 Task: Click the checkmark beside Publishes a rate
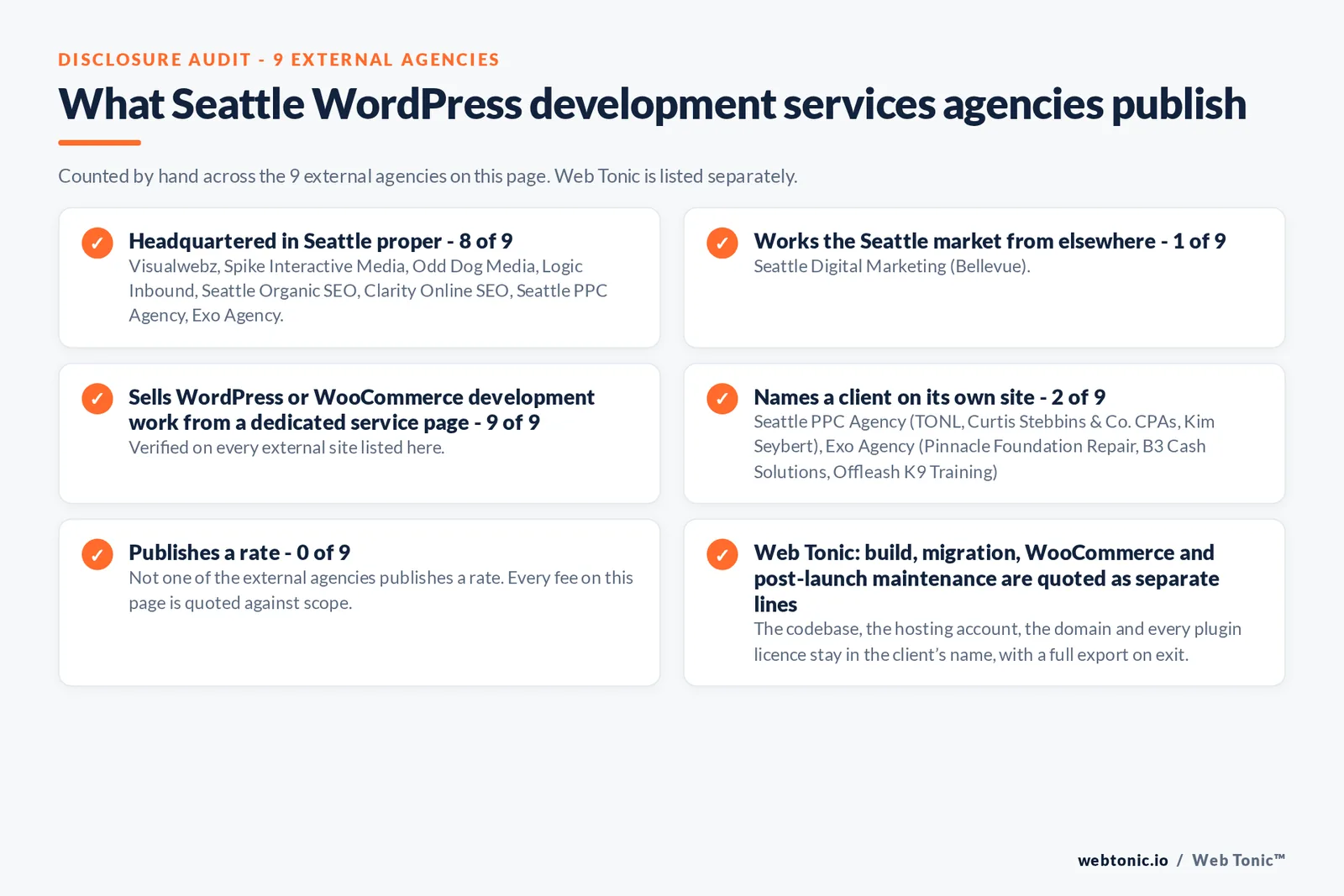tap(97, 554)
